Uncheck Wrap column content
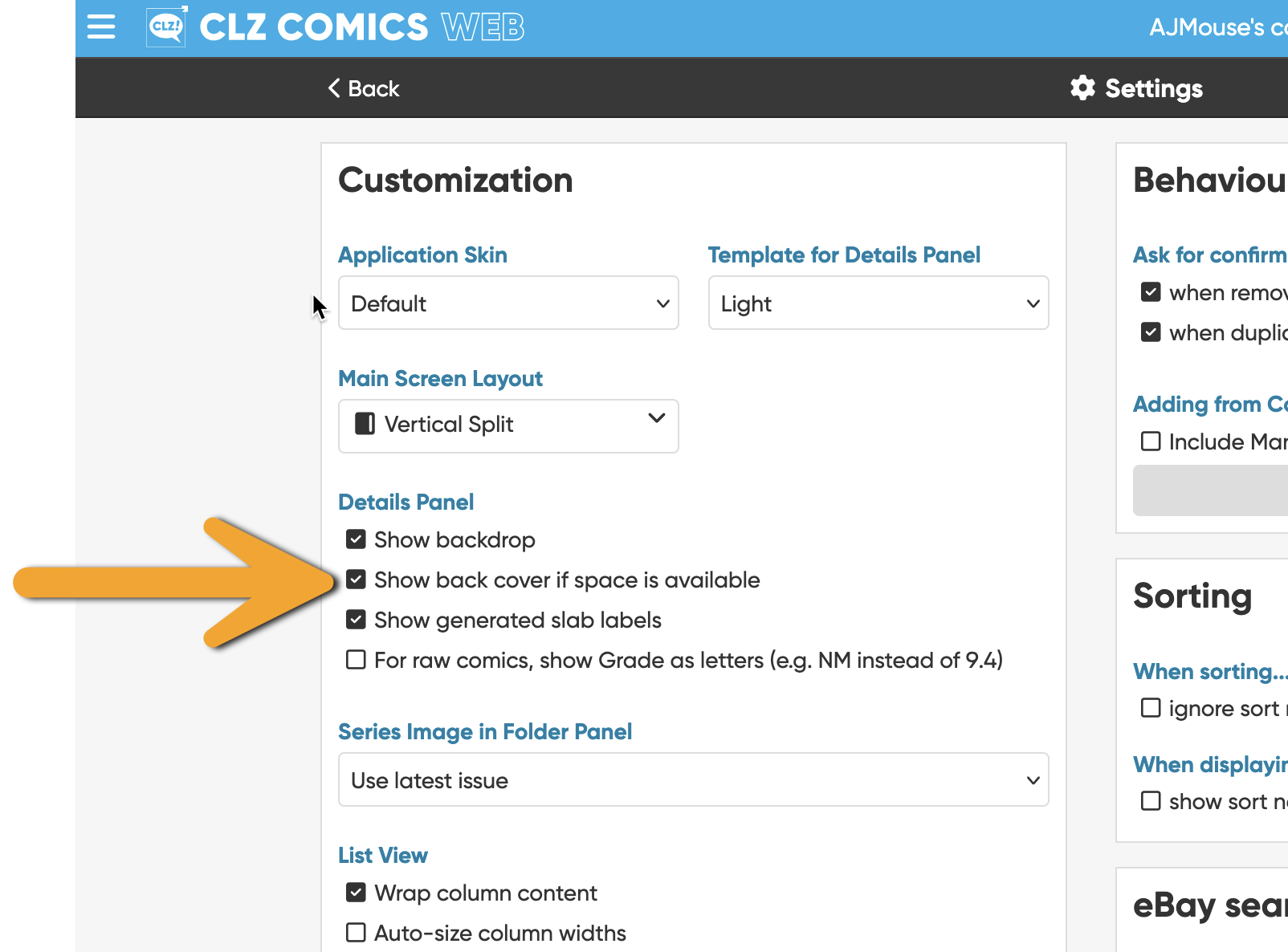The image size is (1288, 952). [356, 893]
